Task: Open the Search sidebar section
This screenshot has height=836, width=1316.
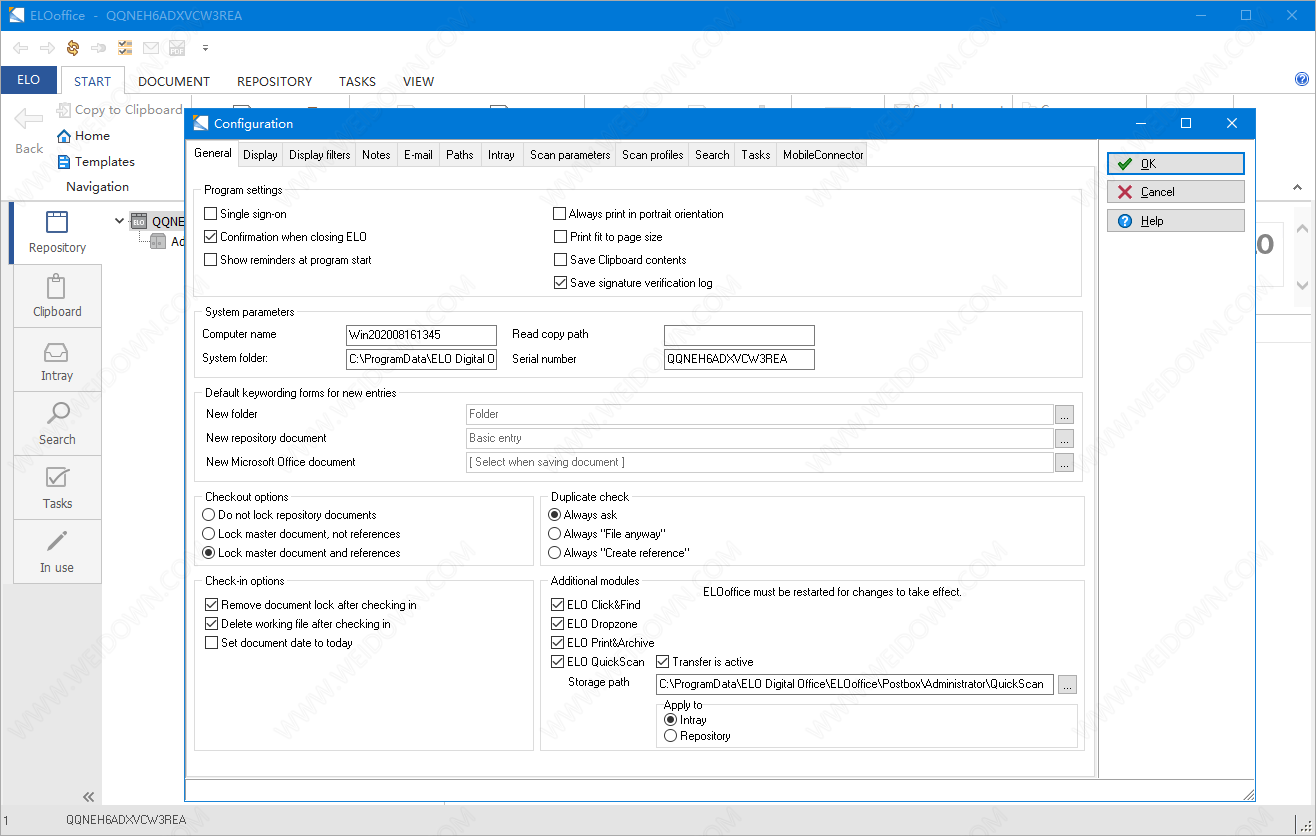Action: (x=57, y=425)
